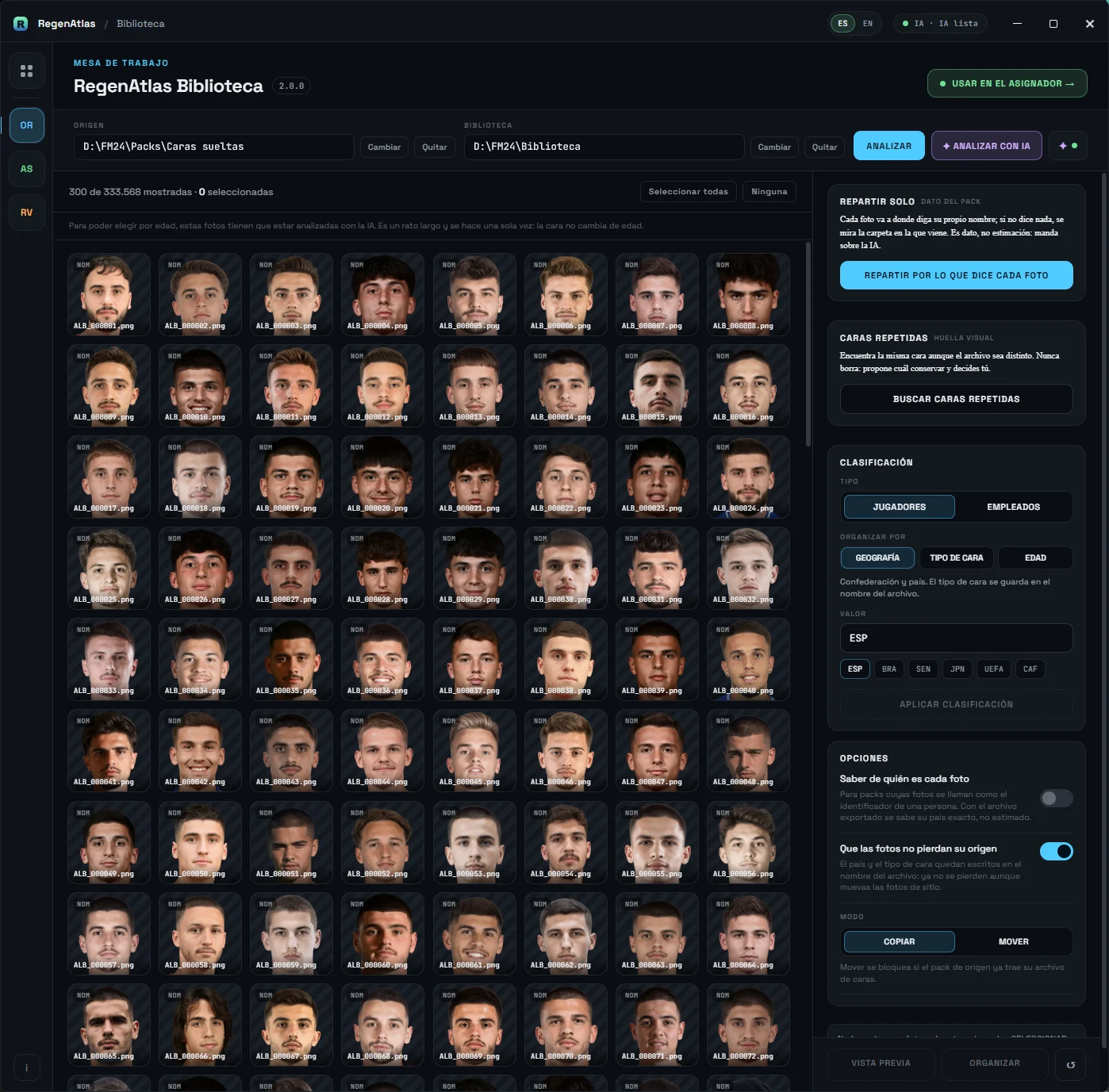Pick the SEN value chip
The width and height of the screenshot is (1109, 1092).
point(923,669)
